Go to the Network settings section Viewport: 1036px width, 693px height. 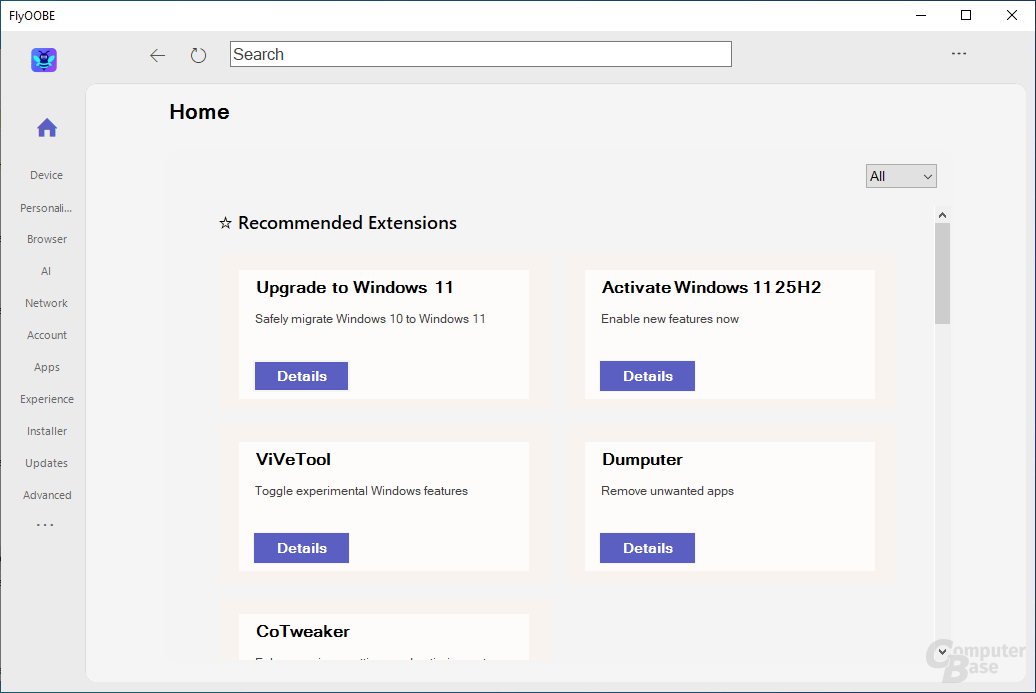click(46, 302)
